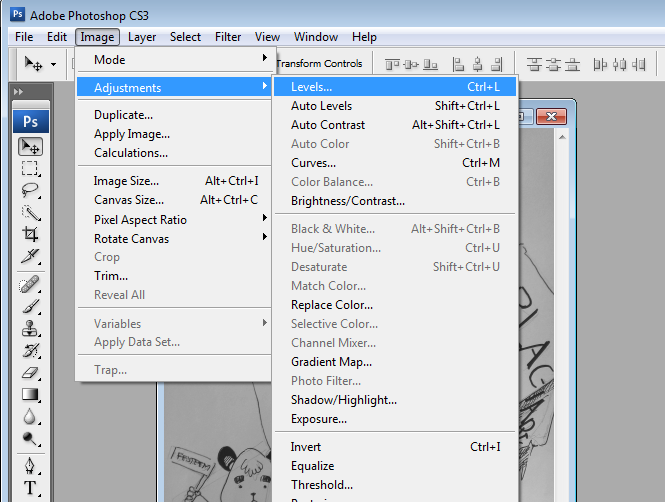
Task: Click document window scroll up arrow
Action: pos(562,137)
